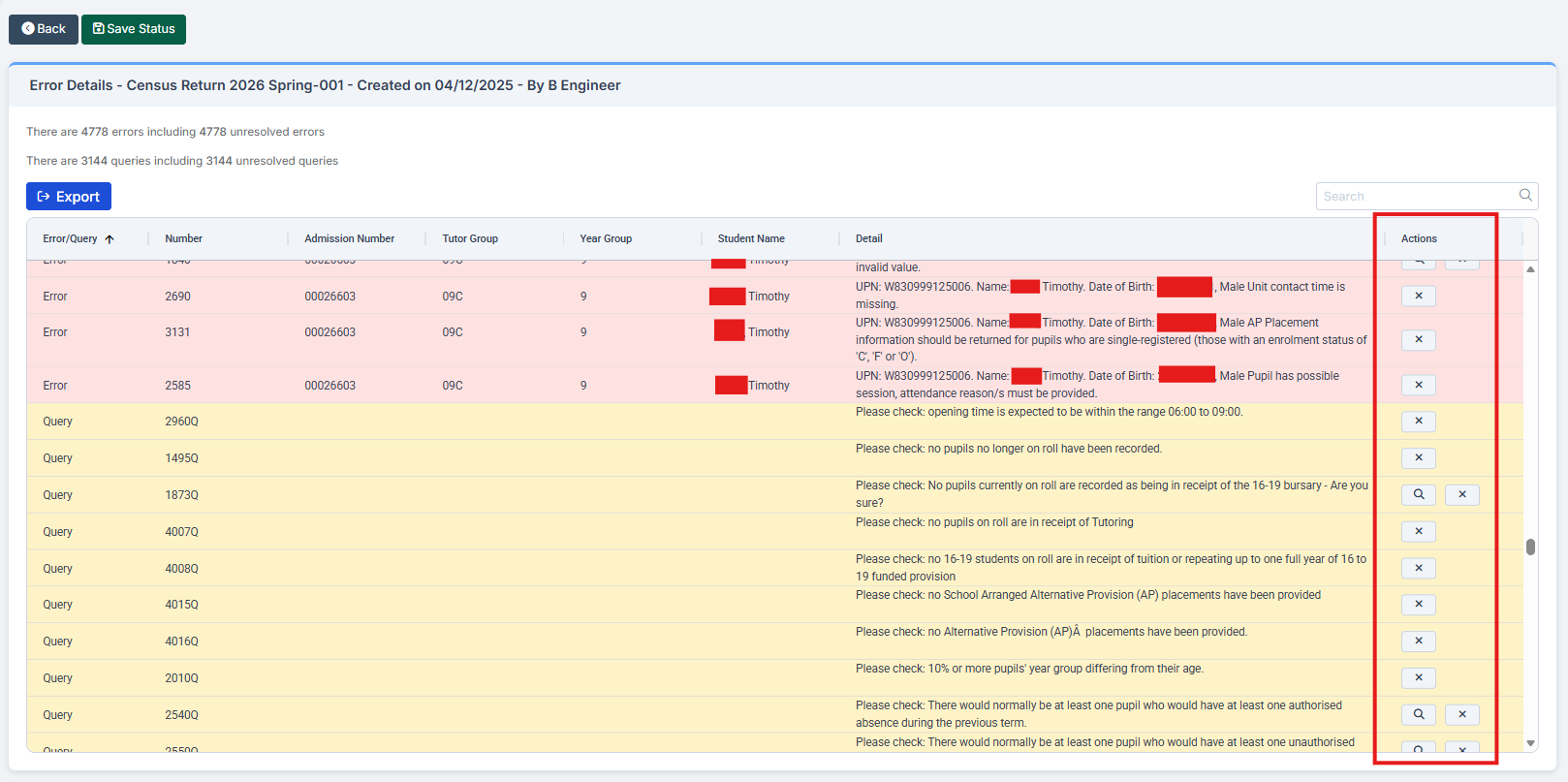Screen dimensions: 1568x782
Task: Click the search magnifier icon in search box
Action: (x=1525, y=196)
